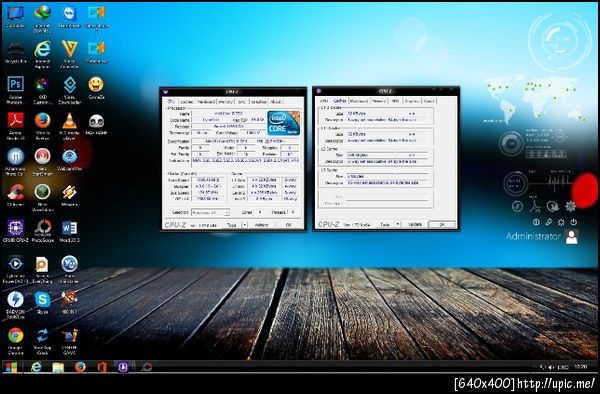This screenshot has height=394, width=600.
Task: Launch Internet Explorer from the desktop
Action: click(42, 54)
